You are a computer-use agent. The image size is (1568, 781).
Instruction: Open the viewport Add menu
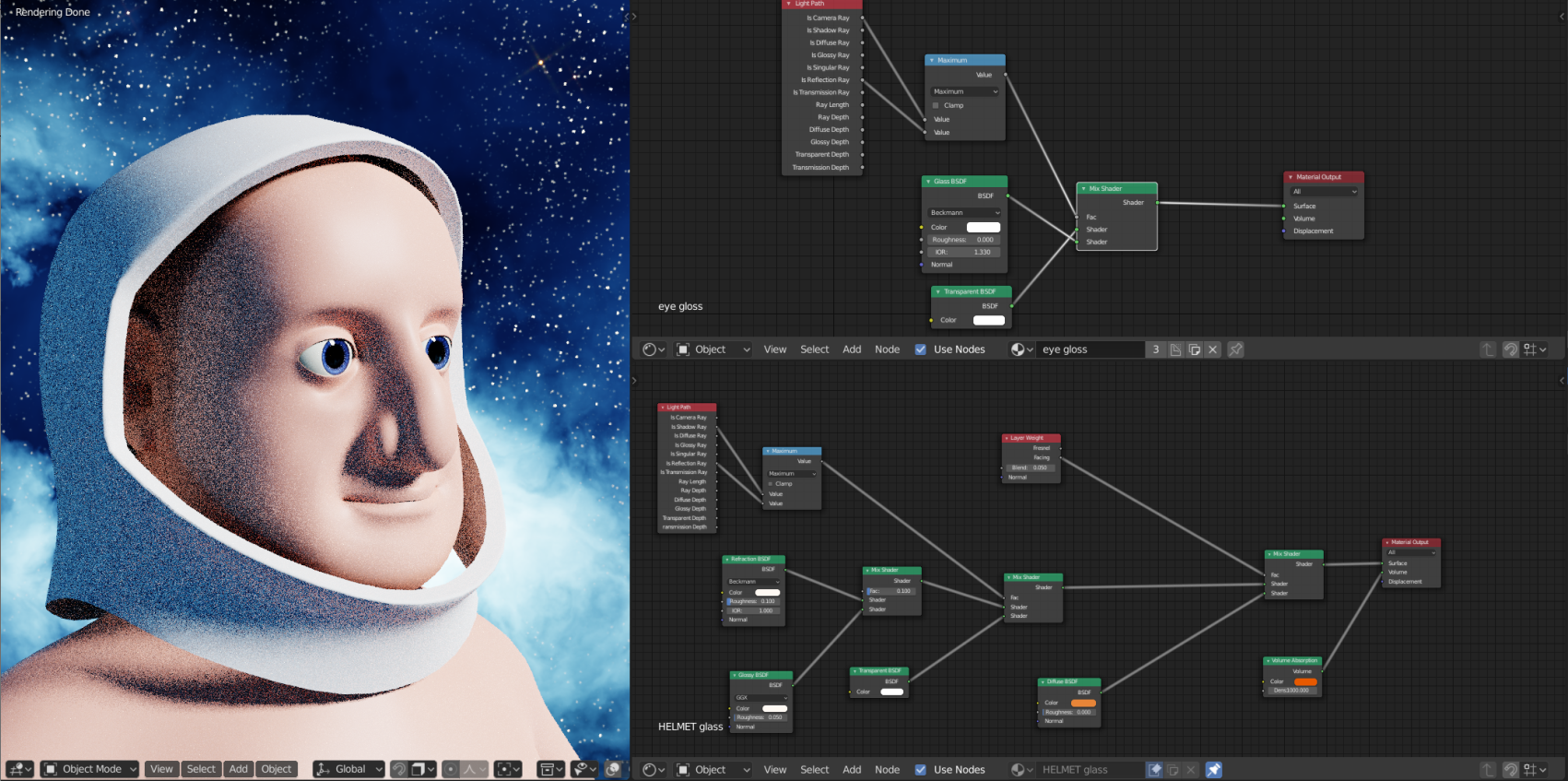239,769
